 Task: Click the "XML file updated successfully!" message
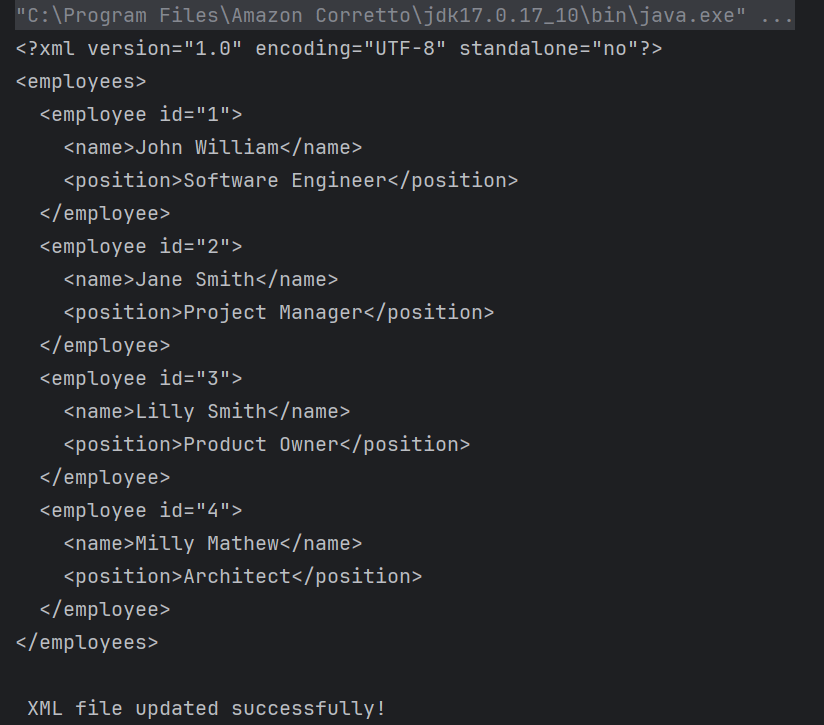(x=206, y=709)
